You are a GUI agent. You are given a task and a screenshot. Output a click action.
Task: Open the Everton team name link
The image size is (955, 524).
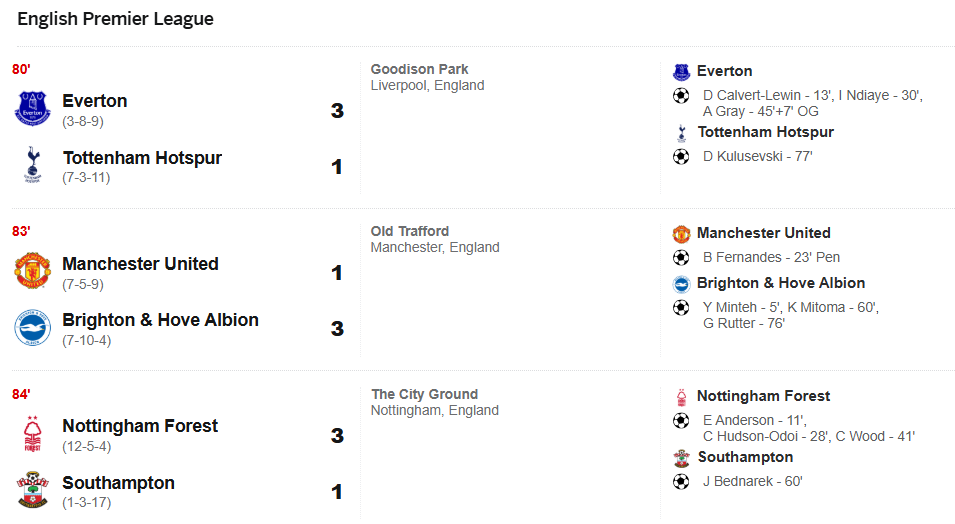[x=95, y=101]
